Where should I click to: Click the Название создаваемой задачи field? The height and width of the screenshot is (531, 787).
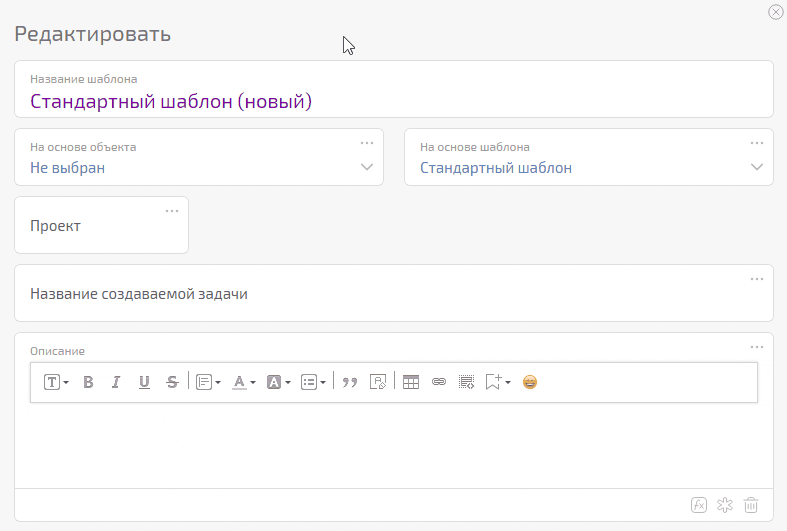394,293
